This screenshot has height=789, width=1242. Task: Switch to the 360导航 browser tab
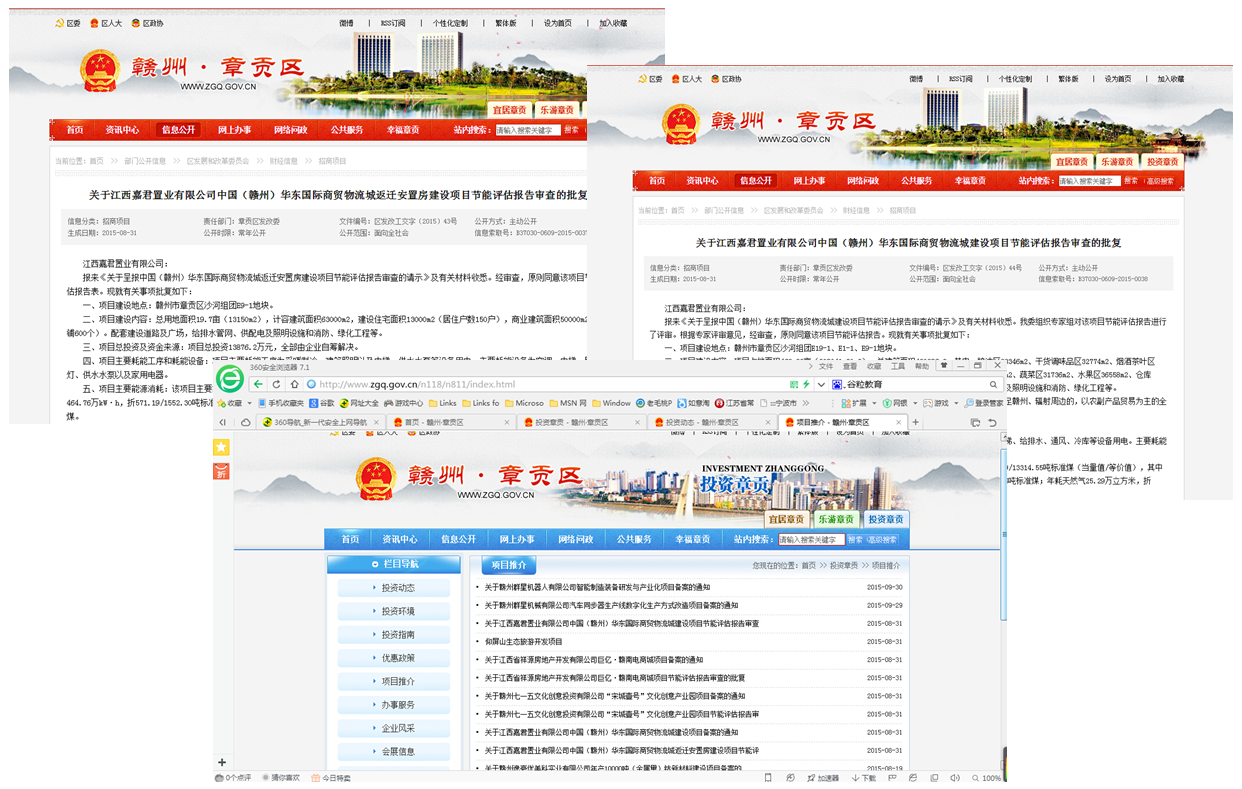tap(319, 422)
